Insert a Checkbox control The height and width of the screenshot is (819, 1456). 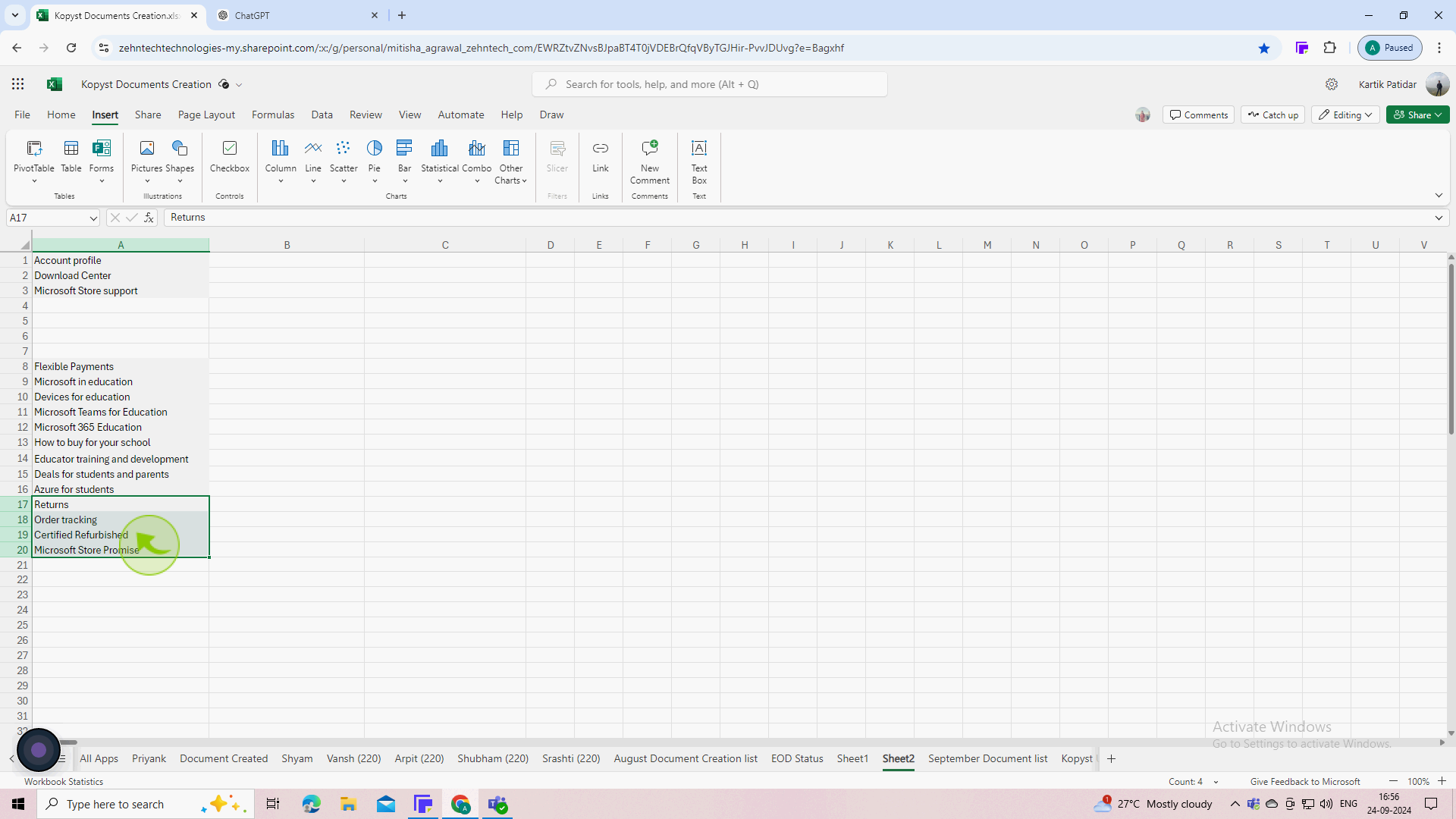pyautogui.click(x=230, y=156)
